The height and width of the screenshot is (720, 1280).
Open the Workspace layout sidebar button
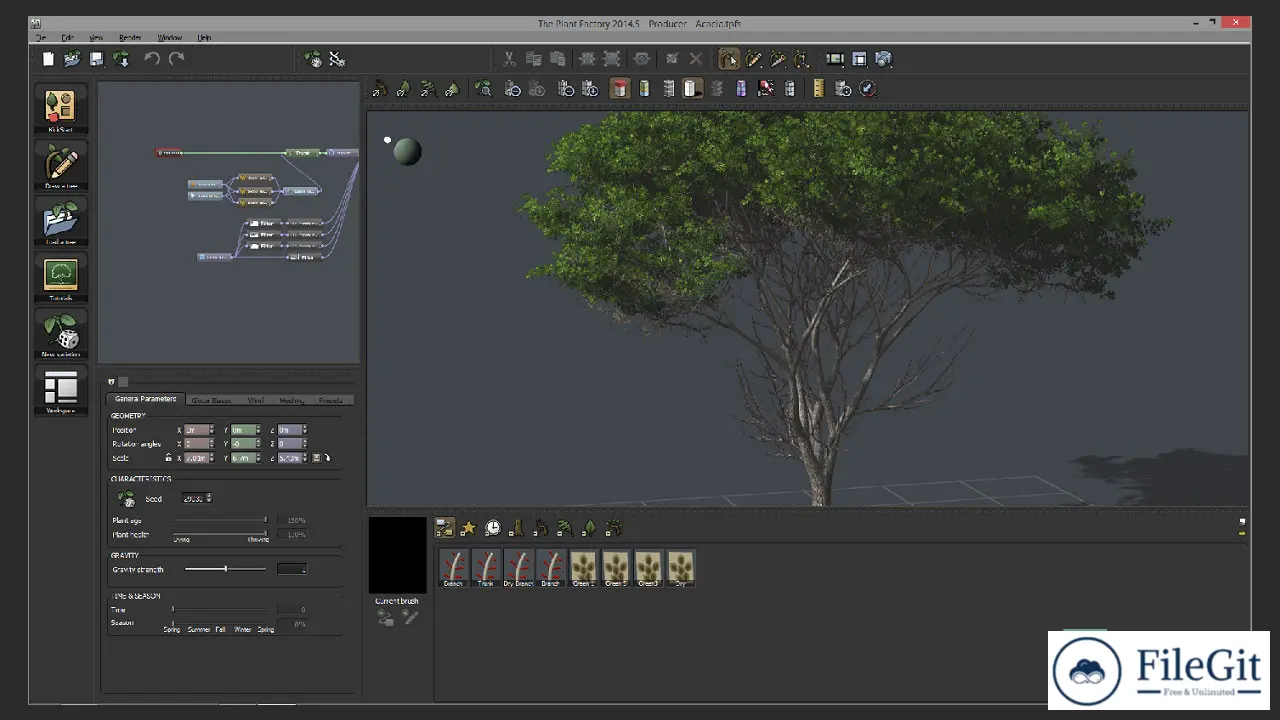coord(61,390)
